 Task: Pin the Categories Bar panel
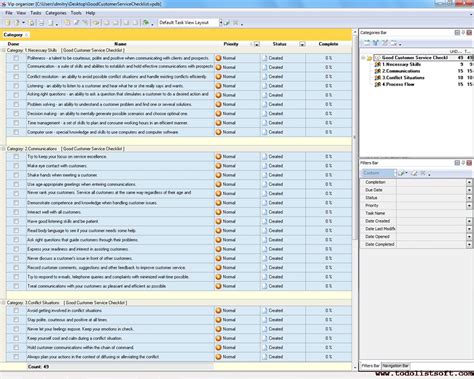click(x=463, y=33)
